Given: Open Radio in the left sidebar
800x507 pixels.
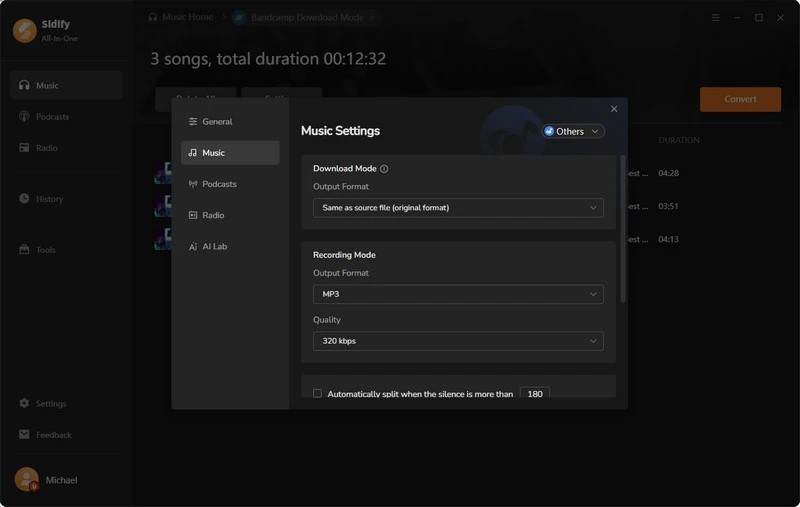Looking at the screenshot, I should (66, 147).
